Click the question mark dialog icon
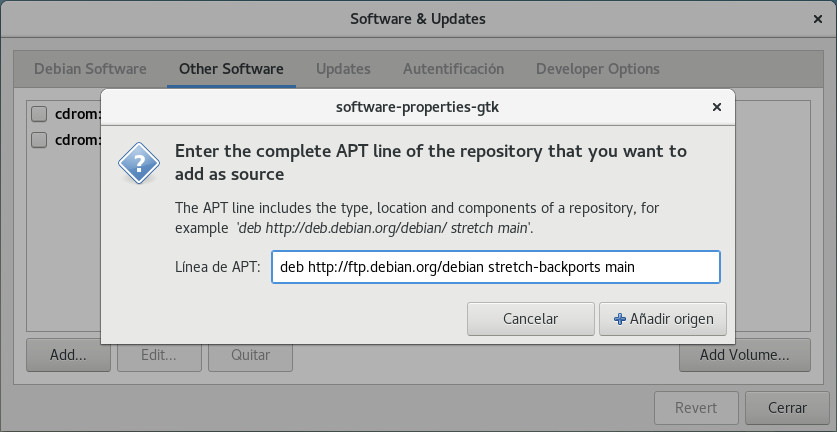The image size is (837, 432). click(139, 162)
